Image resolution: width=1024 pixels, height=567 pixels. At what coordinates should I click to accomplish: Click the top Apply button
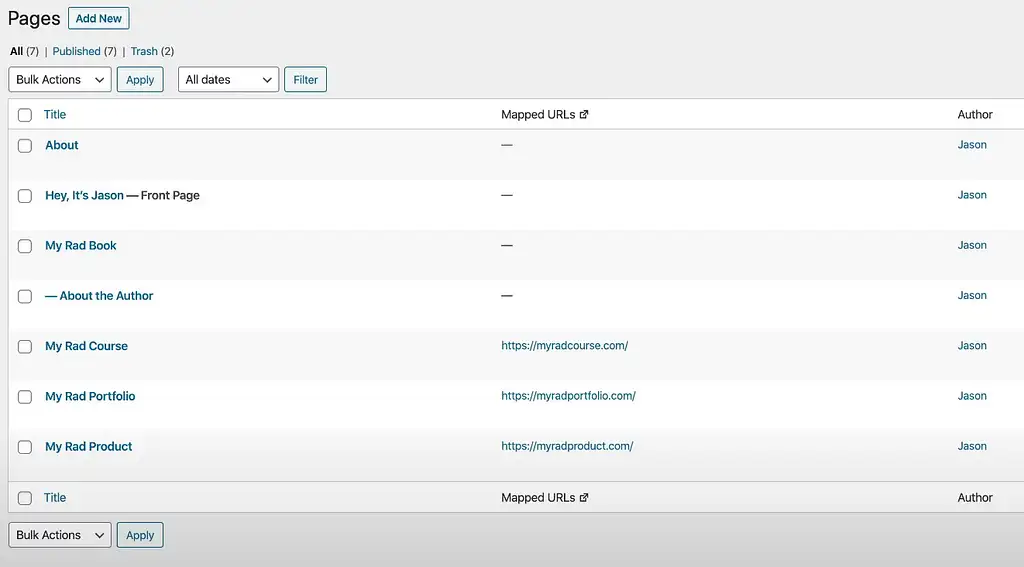tap(140, 80)
